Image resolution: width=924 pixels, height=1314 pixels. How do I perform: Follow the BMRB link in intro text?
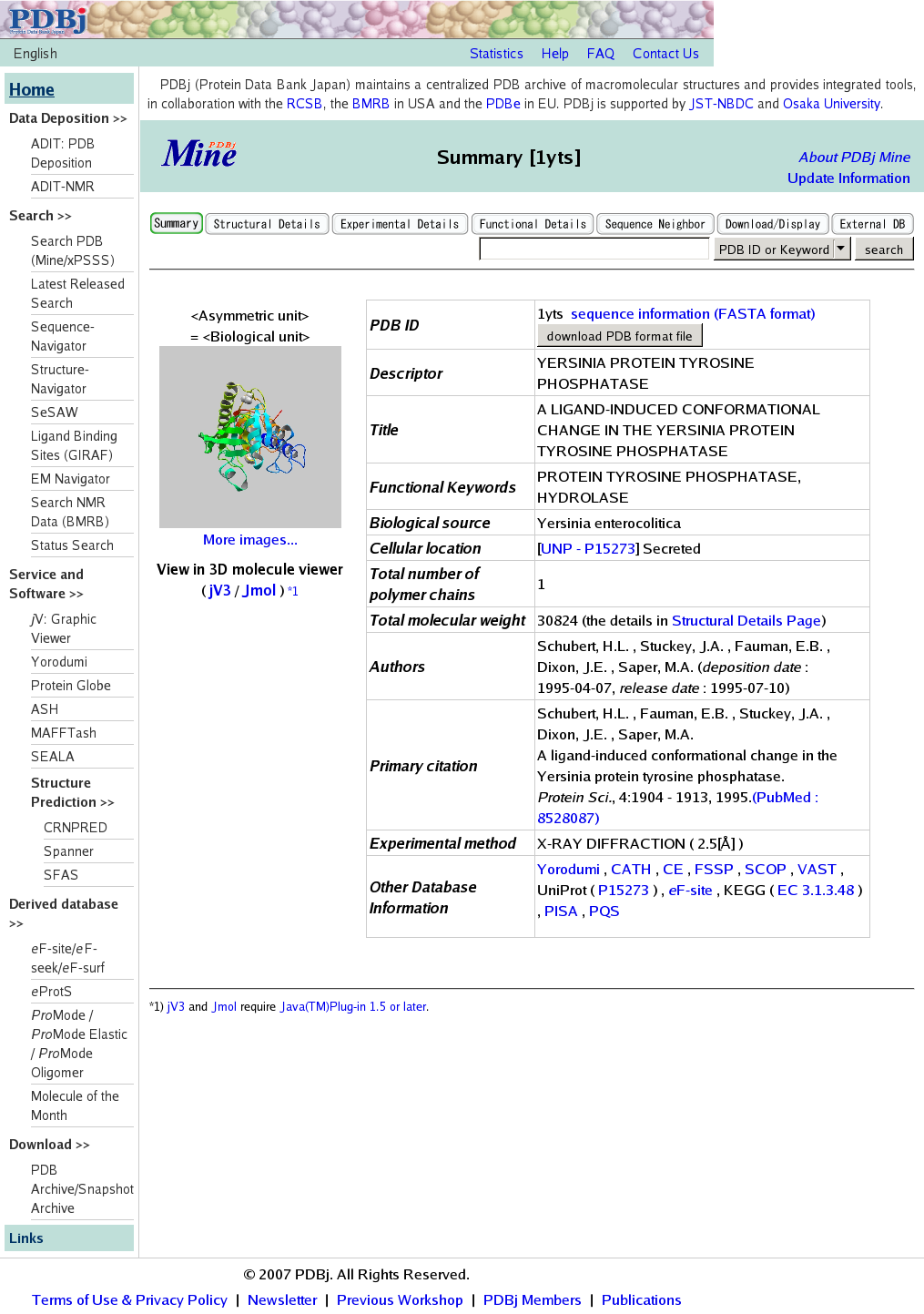[371, 104]
